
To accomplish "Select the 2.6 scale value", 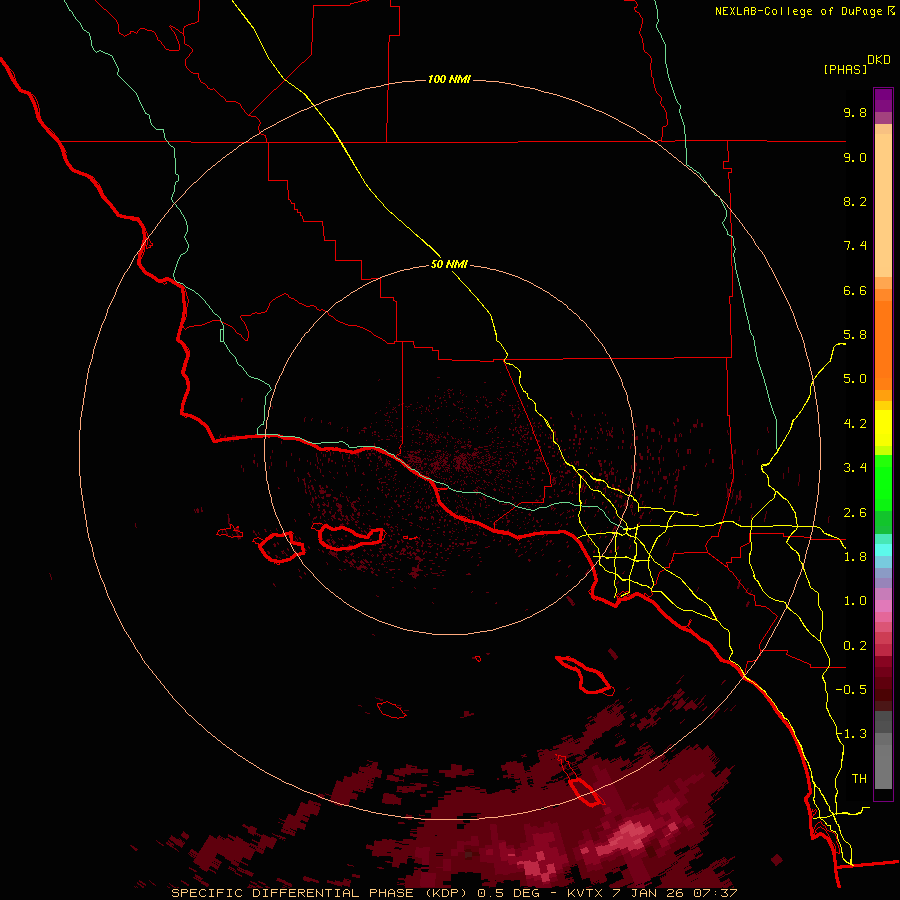I will pyautogui.click(x=855, y=513).
